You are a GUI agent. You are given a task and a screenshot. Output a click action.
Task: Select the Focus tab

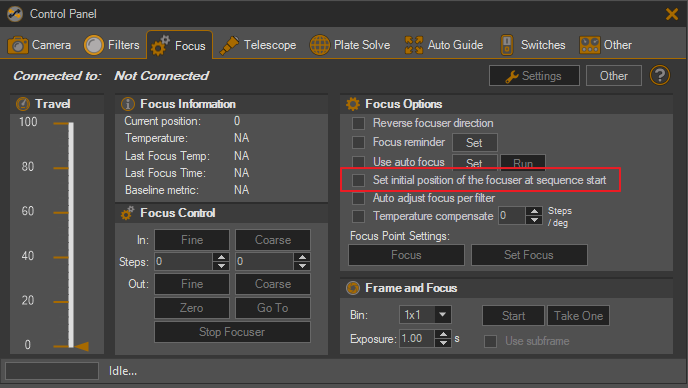click(x=179, y=46)
